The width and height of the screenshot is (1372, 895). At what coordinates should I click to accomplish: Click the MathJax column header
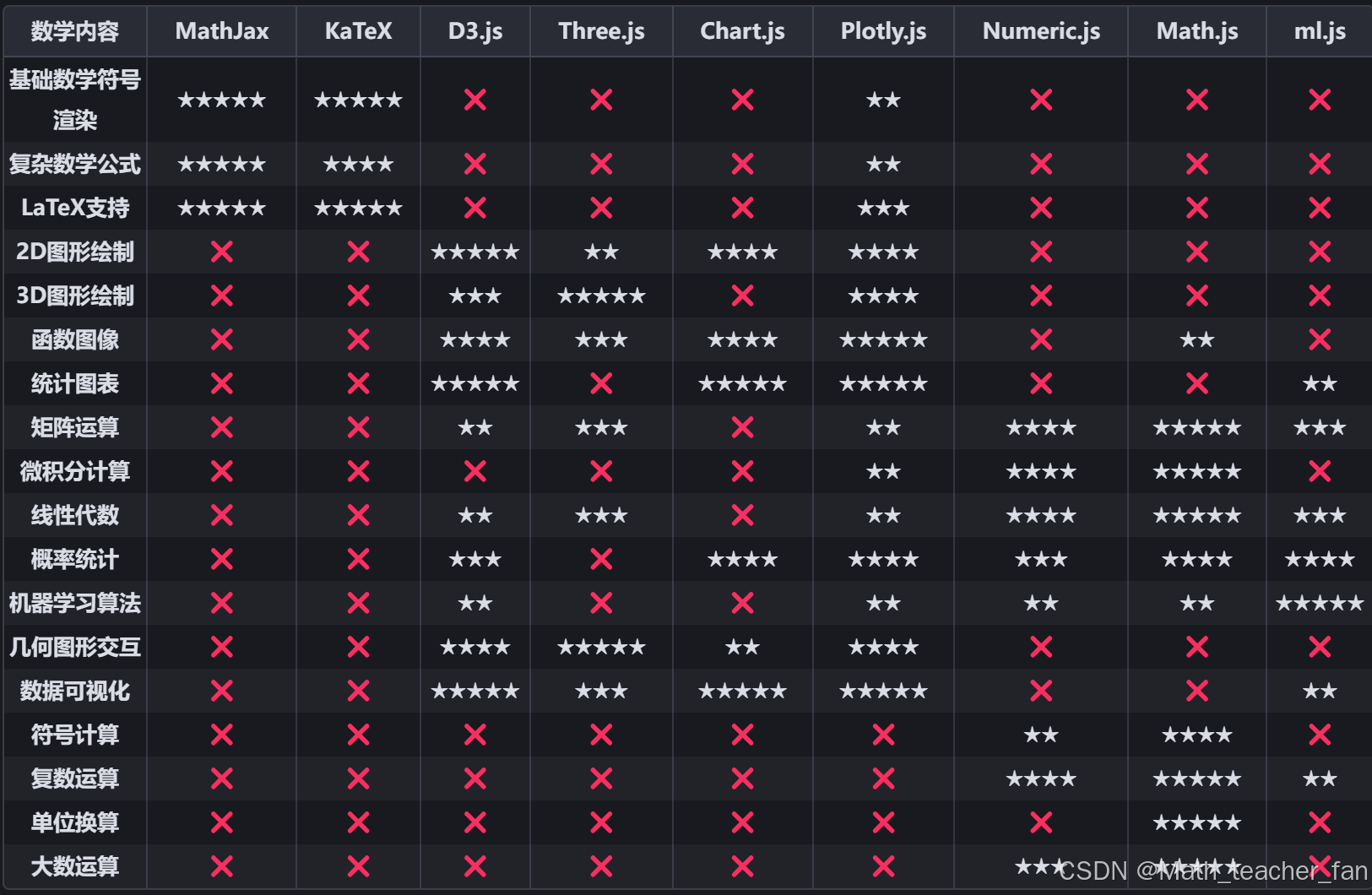(x=222, y=31)
